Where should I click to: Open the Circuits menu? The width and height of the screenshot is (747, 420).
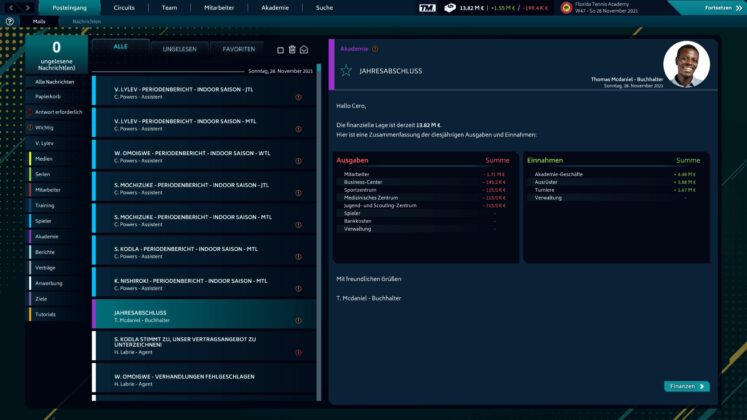[124, 8]
